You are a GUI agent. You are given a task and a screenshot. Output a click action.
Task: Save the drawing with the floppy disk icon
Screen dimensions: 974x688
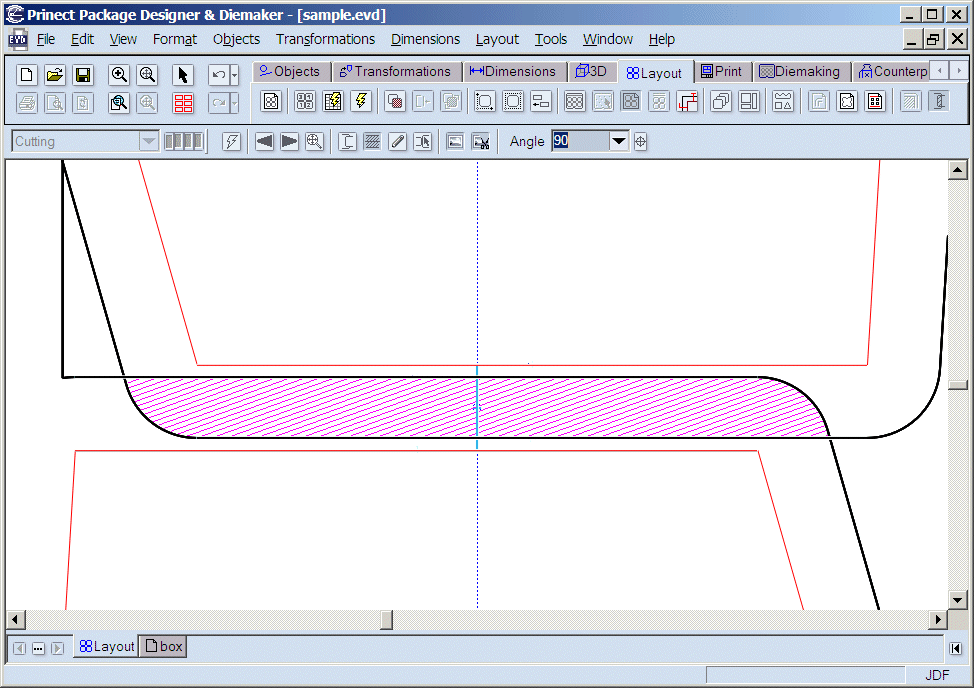coord(83,75)
